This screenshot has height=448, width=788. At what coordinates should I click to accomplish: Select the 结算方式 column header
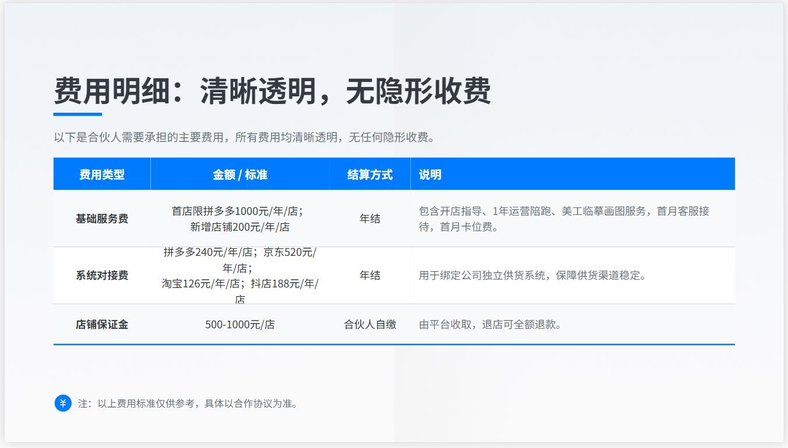370,174
